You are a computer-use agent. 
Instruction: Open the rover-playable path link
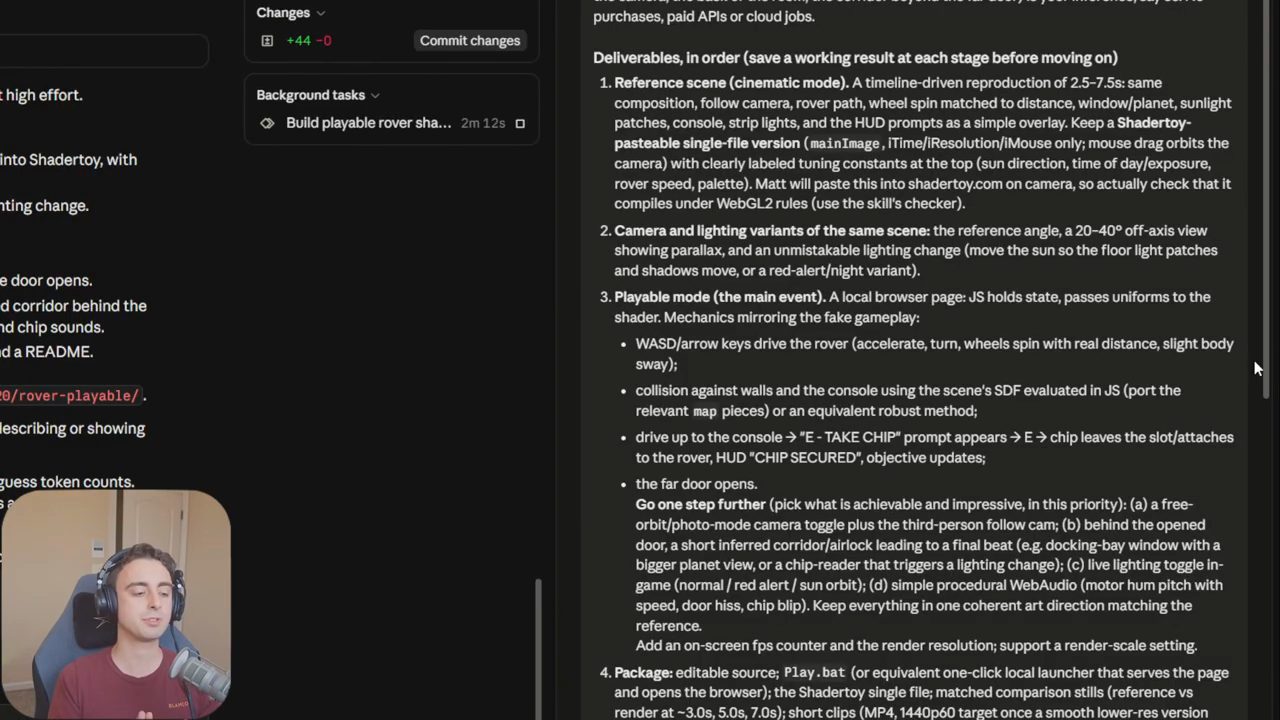click(70, 396)
